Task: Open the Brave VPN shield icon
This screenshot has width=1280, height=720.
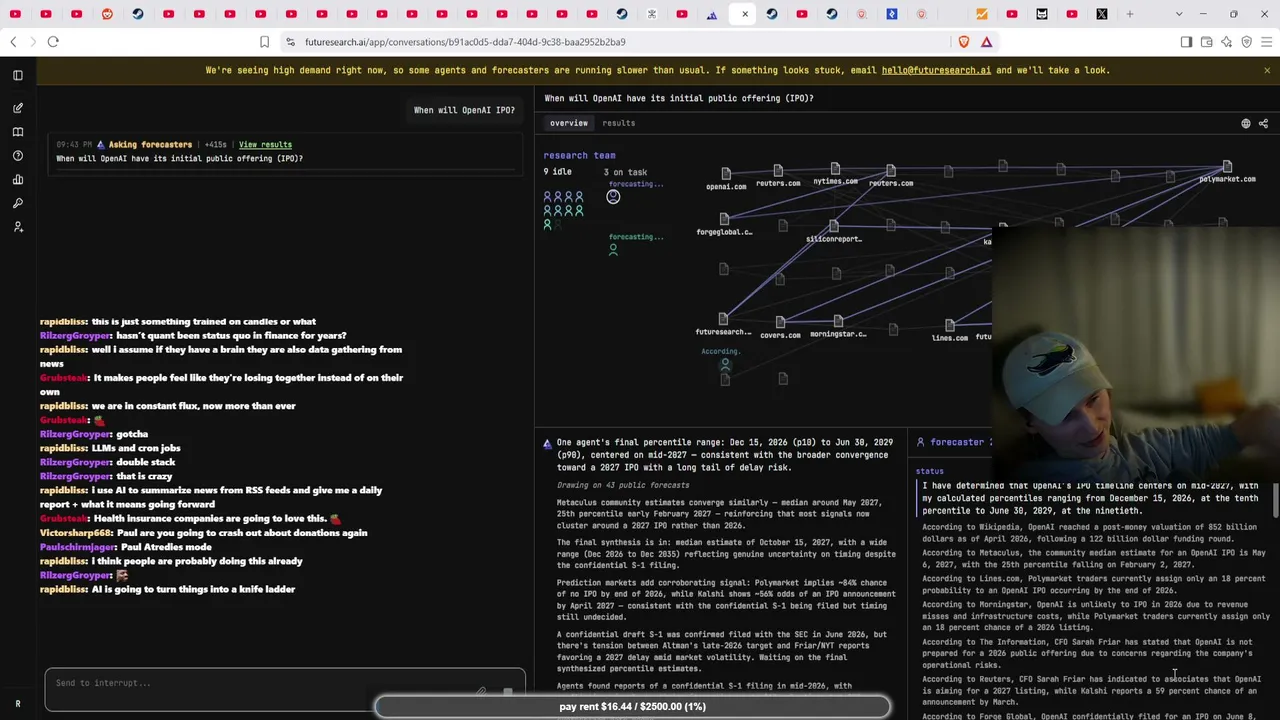Action: (x=1247, y=42)
